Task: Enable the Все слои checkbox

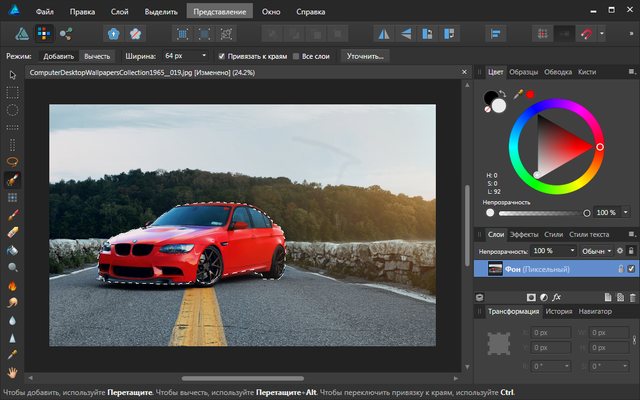Action: 297,56
